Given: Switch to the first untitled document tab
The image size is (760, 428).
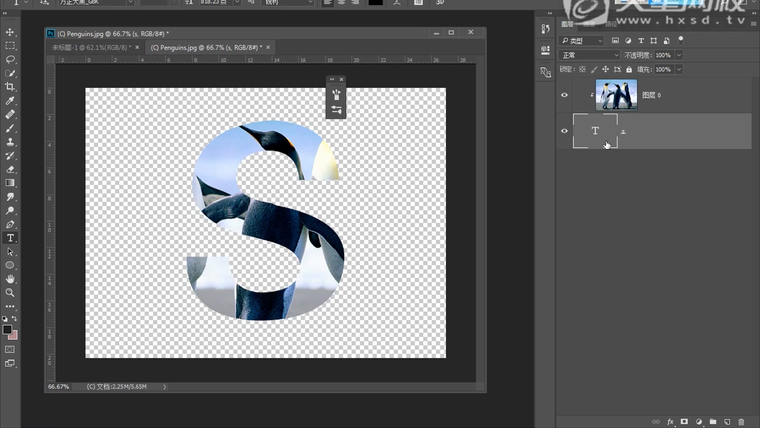Looking at the screenshot, I should [x=90, y=47].
